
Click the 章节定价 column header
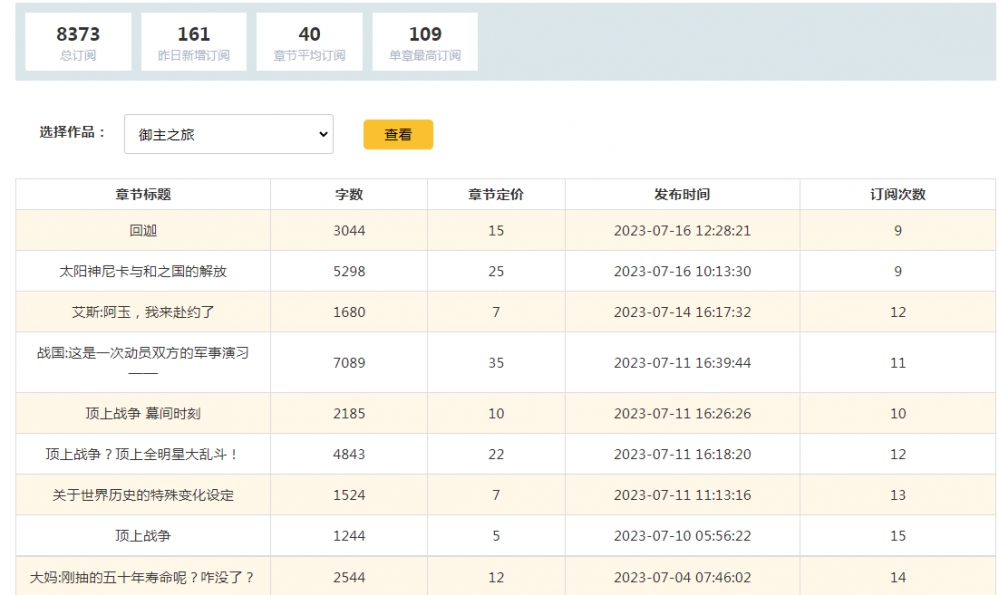coord(496,194)
